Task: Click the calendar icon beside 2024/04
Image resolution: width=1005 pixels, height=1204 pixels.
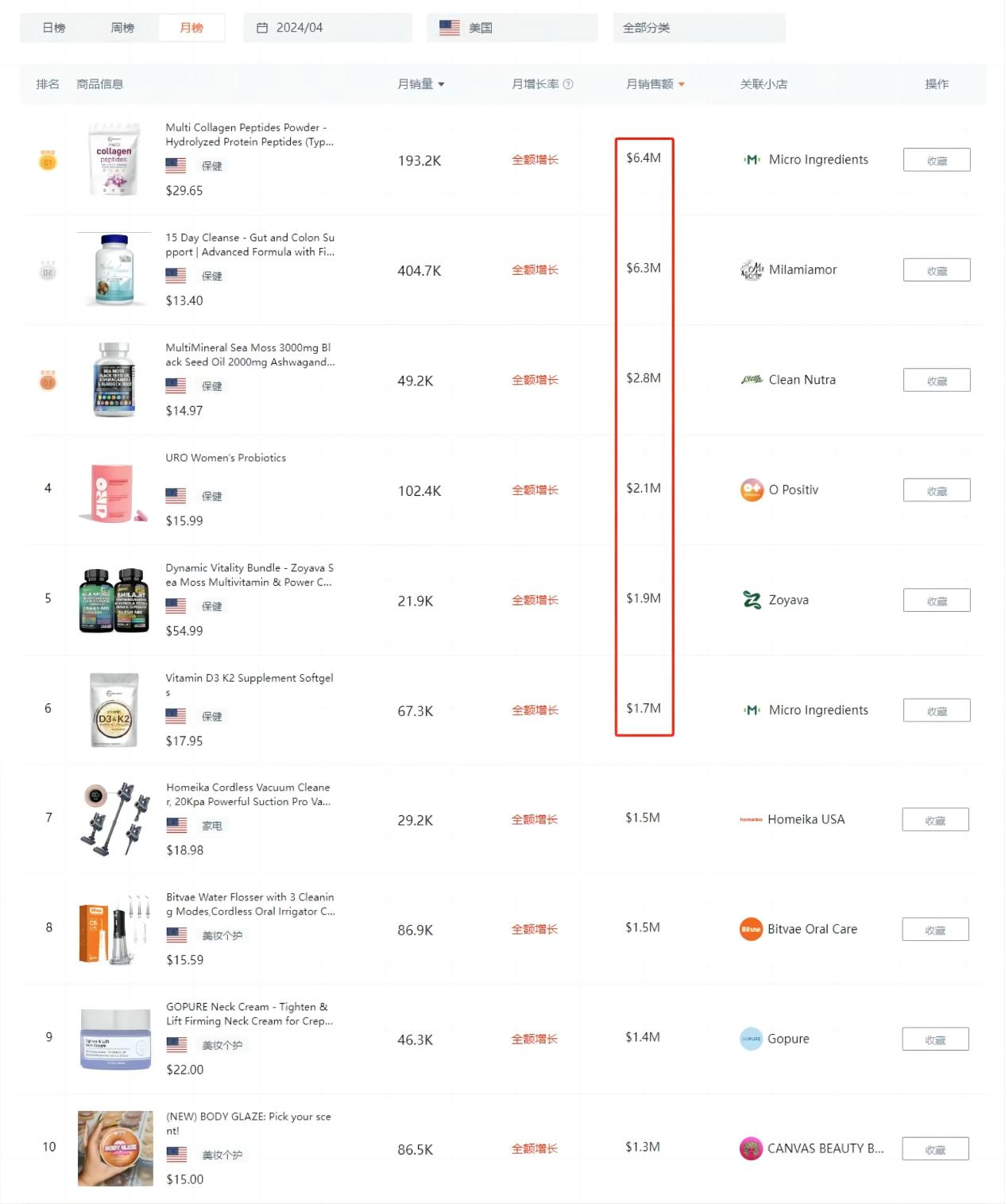Action: click(x=262, y=28)
